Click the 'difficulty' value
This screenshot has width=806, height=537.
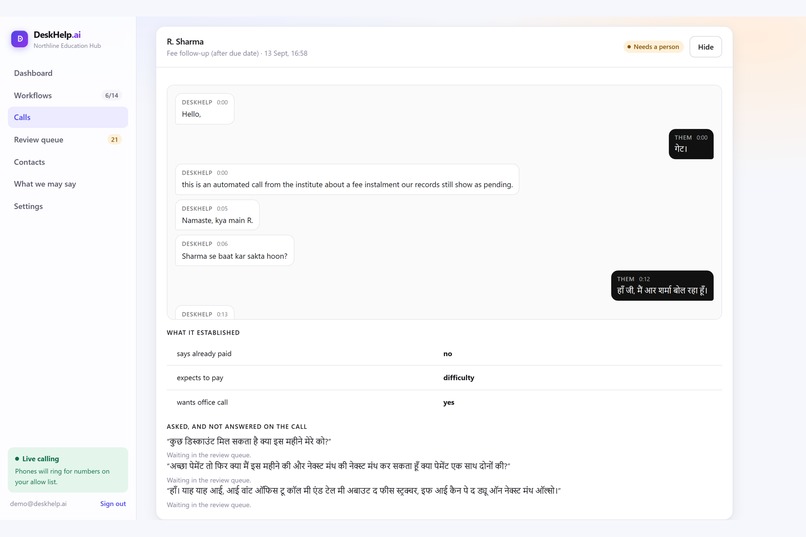(459, 378)
